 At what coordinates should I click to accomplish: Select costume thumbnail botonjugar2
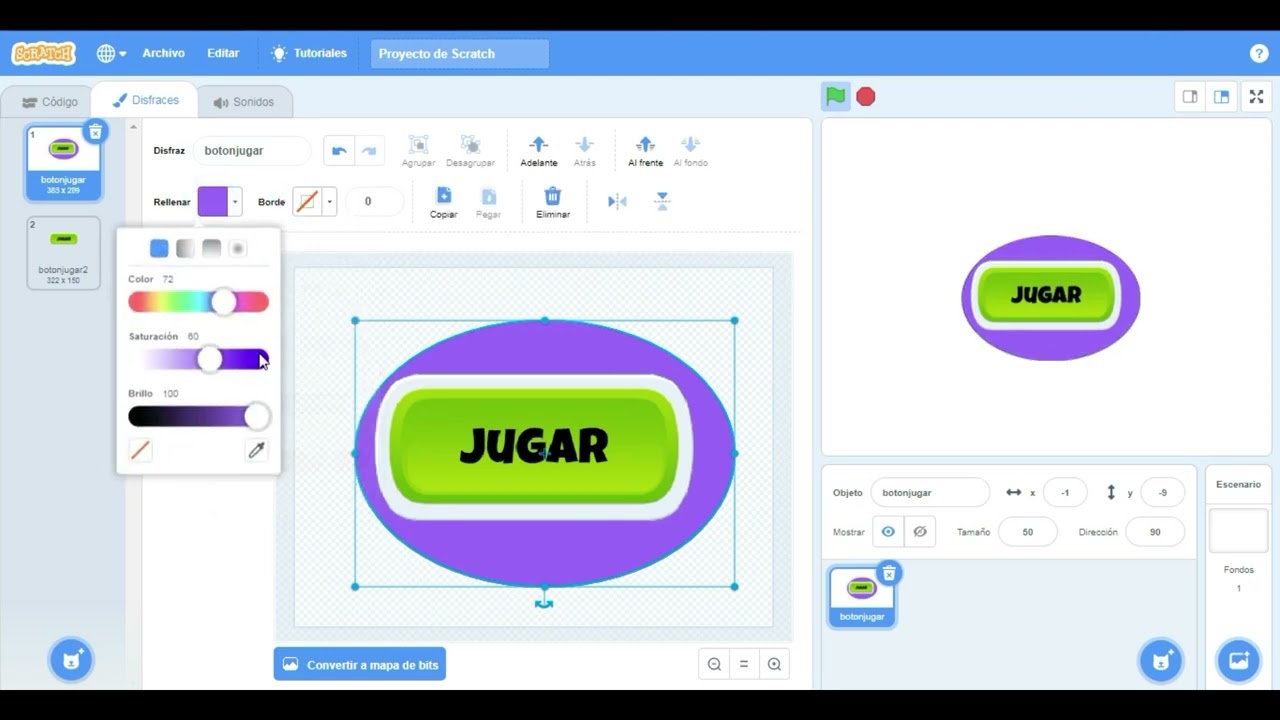click(63, 253)
